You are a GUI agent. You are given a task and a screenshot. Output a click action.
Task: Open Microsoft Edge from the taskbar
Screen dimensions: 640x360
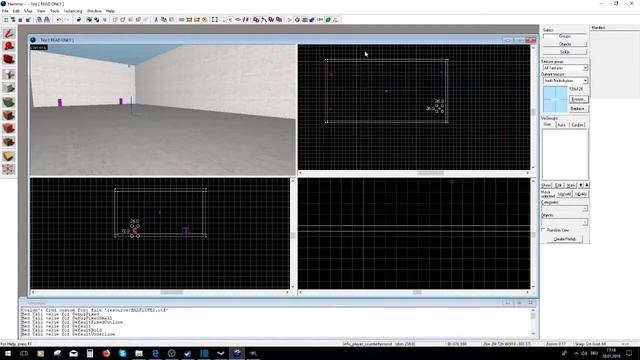(x=155, y=353)
